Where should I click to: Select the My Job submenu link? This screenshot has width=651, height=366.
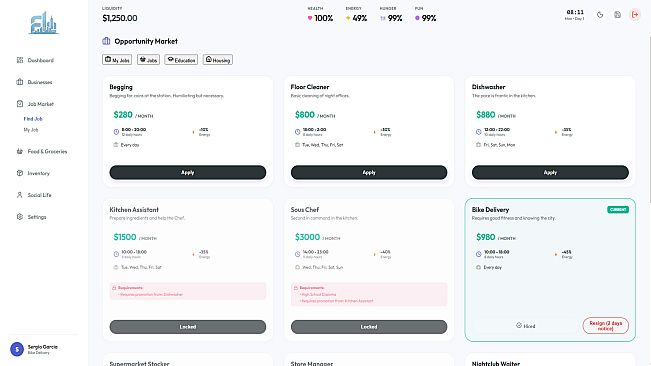[x=31, y=130]
